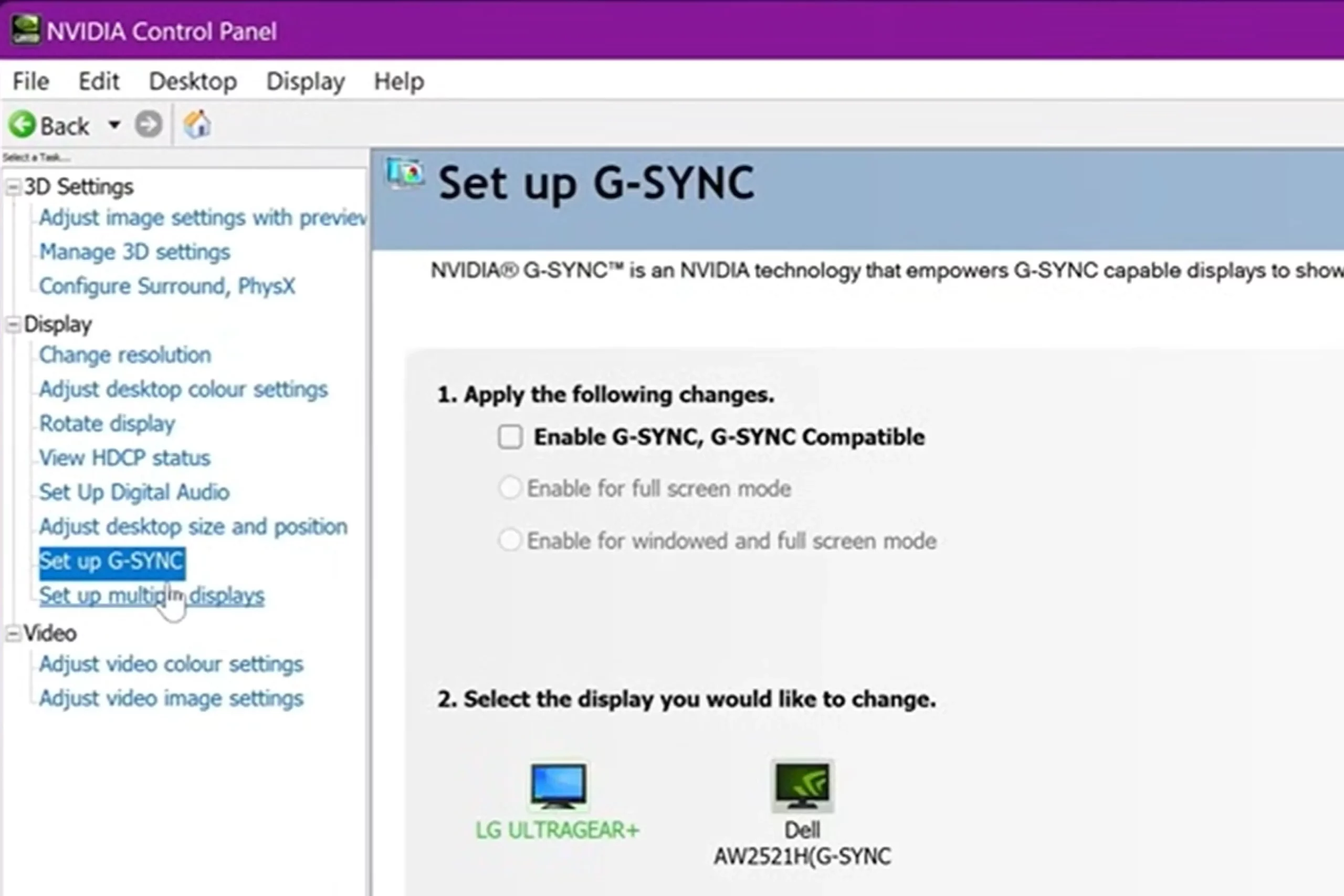The height and width of the screenshot is (896, 1344).
Task: Open Manage 3D settings link
Action: tap(134, 252)
